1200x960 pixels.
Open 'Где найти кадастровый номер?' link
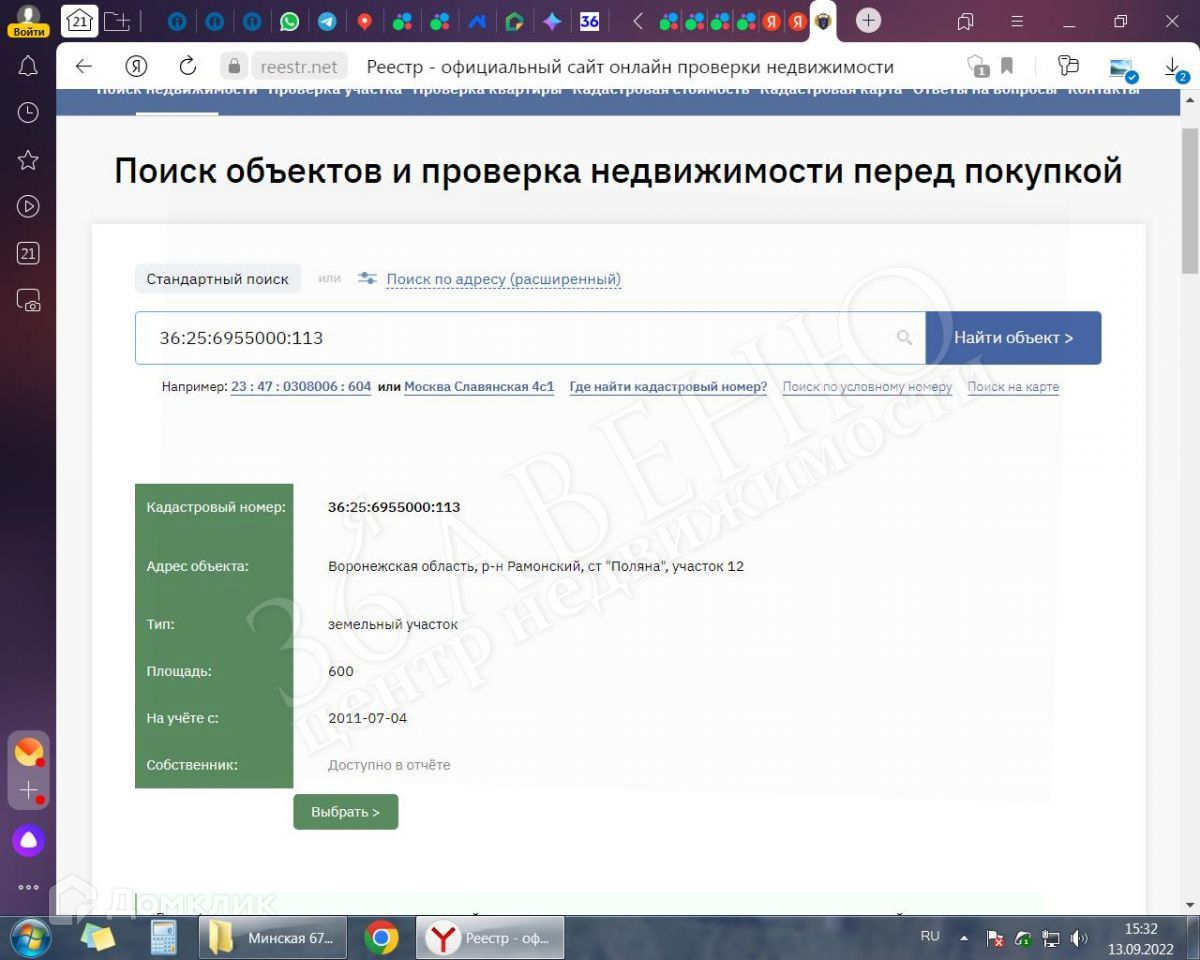pyautogui.click(x=668, y=387)
